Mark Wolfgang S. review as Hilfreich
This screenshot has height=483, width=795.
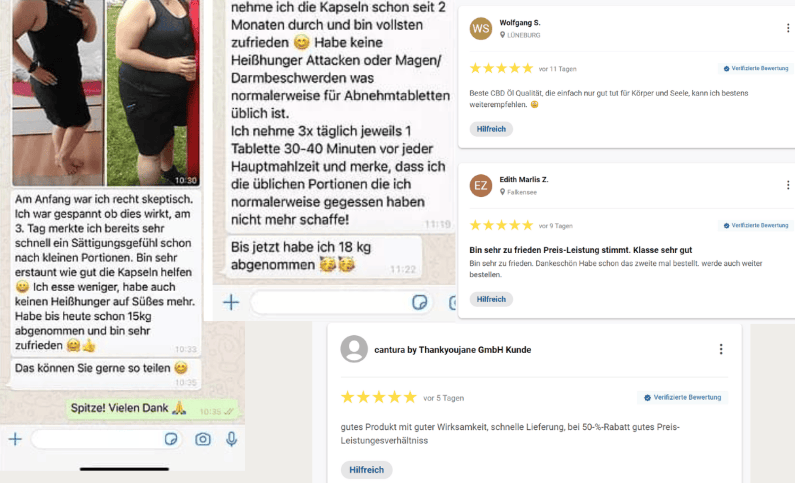pyautogui.click(x=491, y=129)
